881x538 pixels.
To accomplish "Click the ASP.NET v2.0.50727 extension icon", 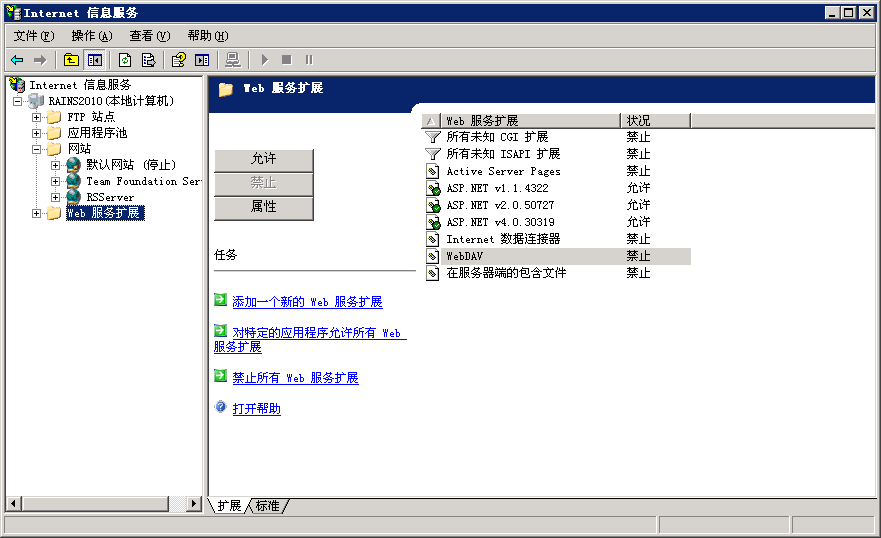I will 433,206.
